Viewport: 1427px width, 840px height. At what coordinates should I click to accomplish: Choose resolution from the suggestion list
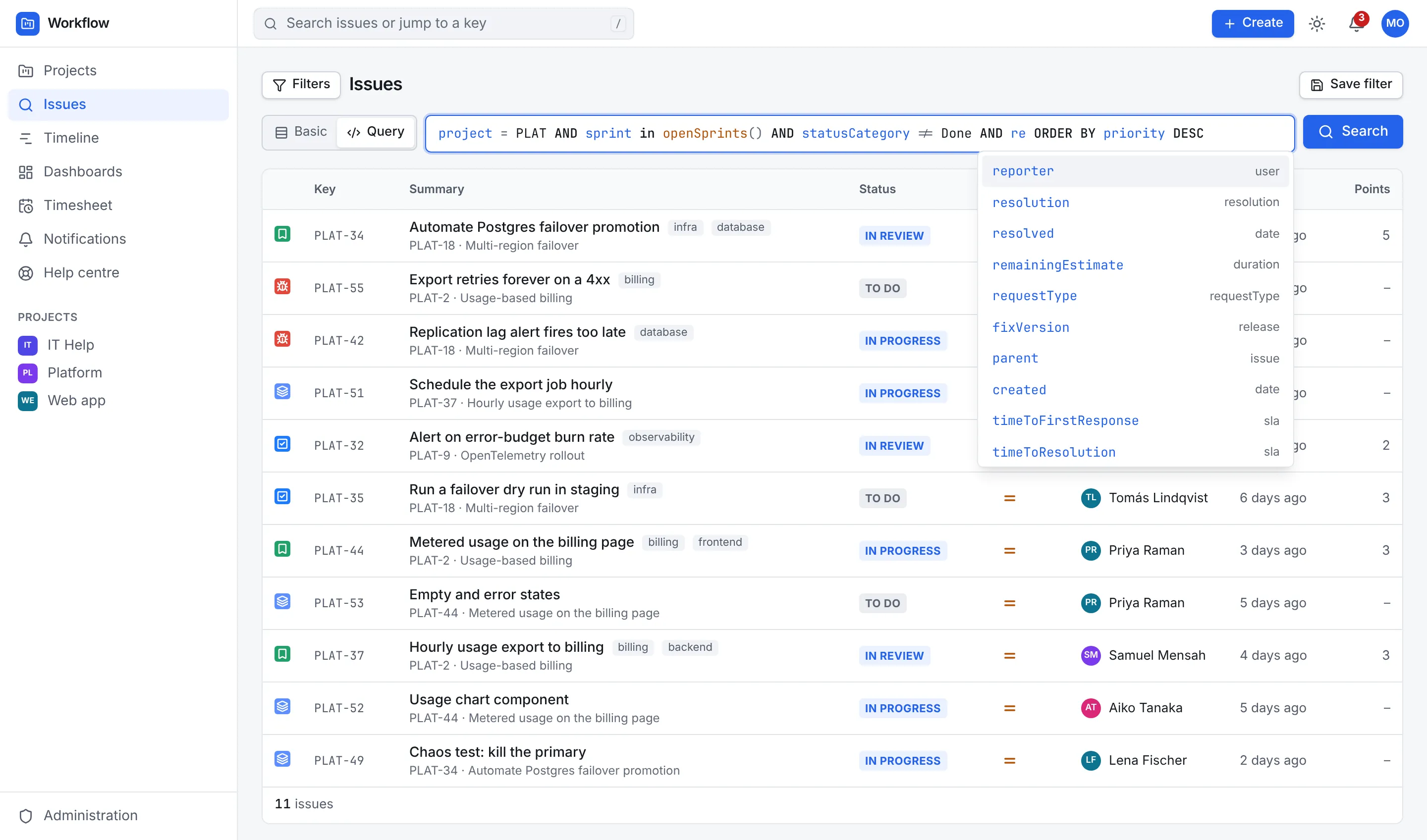click(x=1135, y=202)
